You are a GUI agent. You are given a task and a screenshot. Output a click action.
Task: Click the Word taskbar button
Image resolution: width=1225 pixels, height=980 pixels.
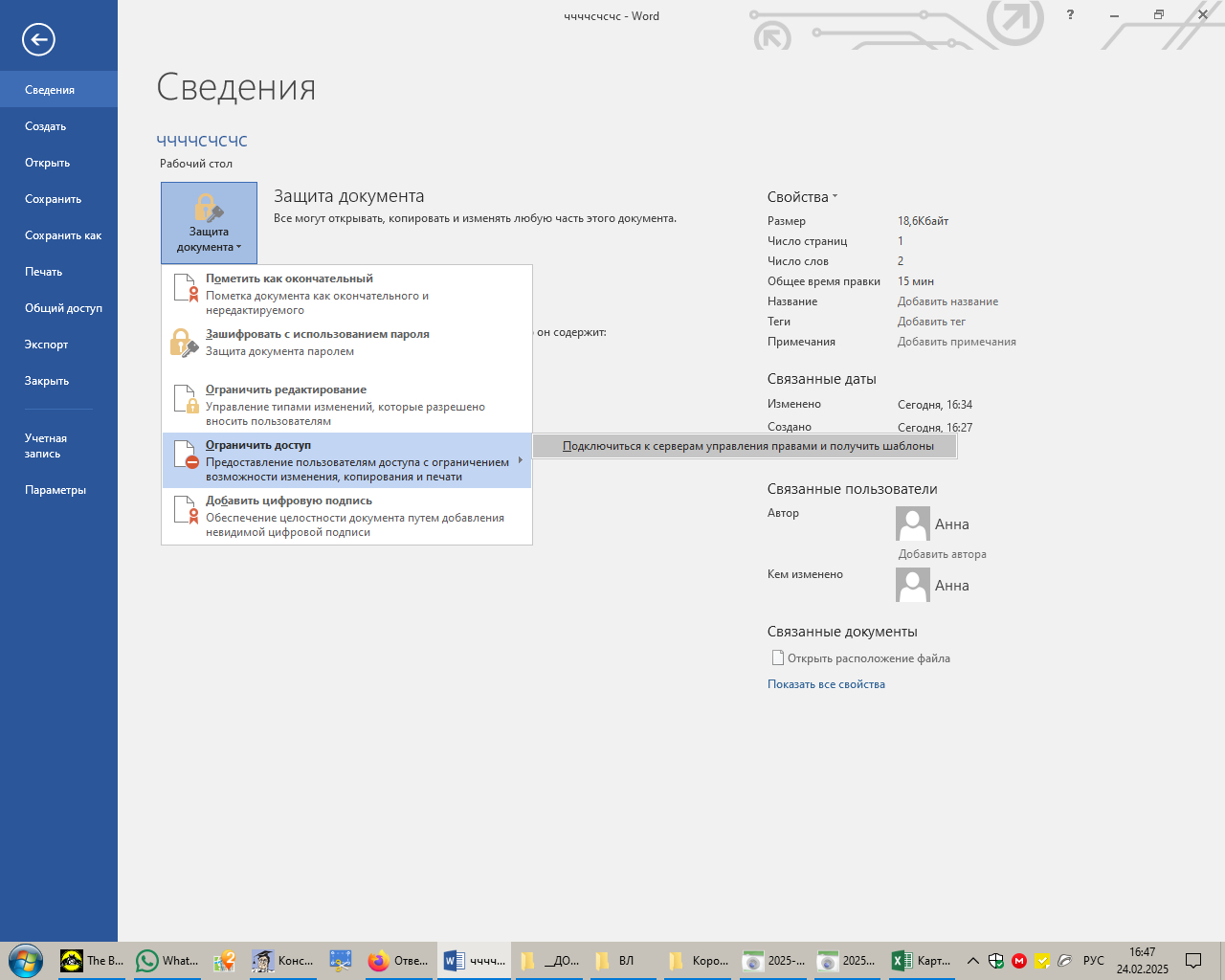(475, 961)
